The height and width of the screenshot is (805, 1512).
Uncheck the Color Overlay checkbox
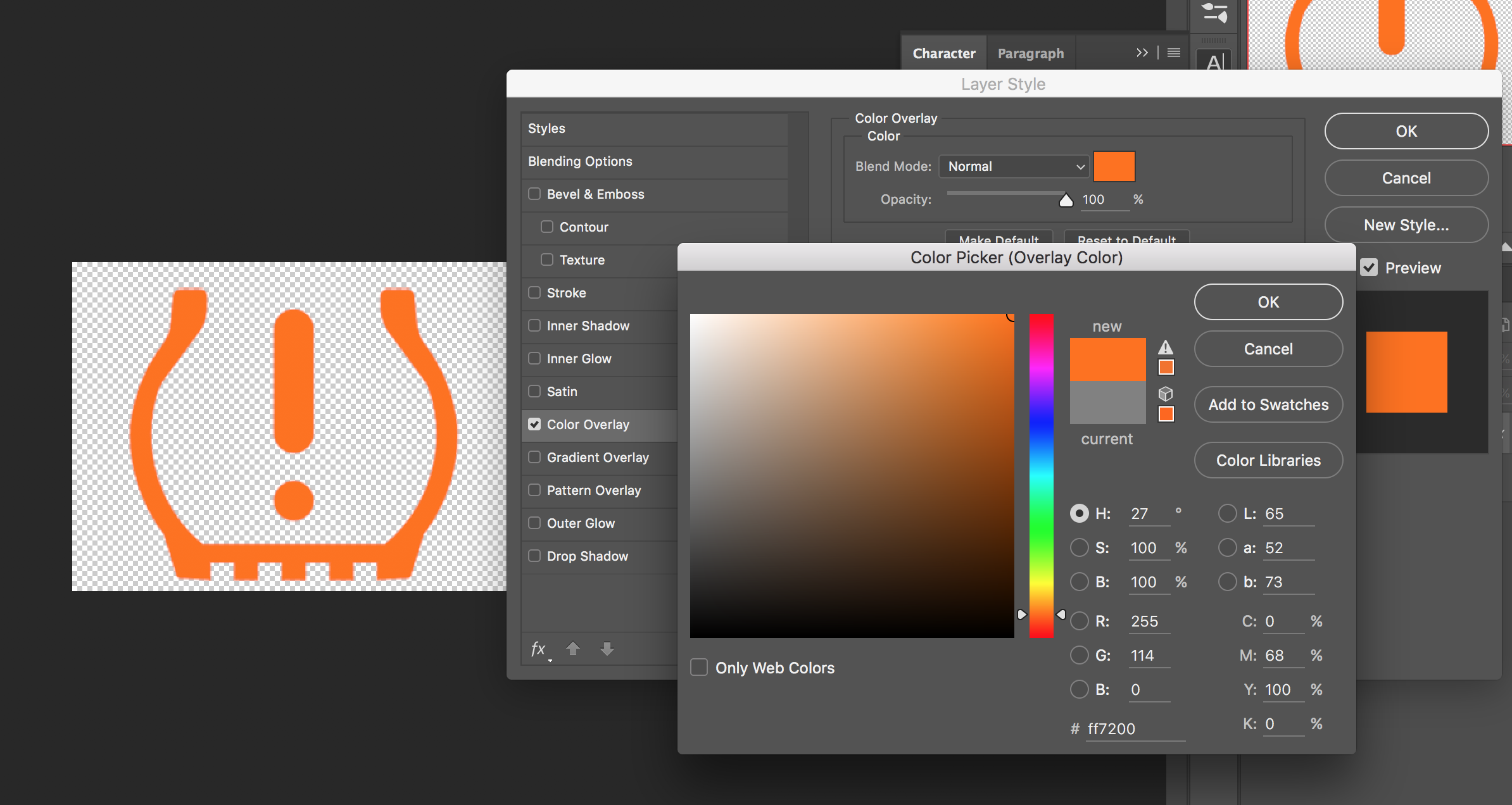[534, 424]
